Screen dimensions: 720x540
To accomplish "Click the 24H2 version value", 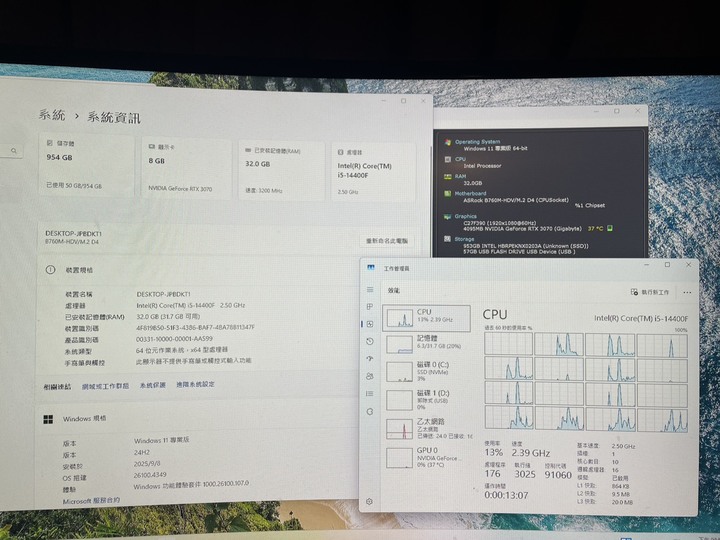I will click(x=141, y=452).
